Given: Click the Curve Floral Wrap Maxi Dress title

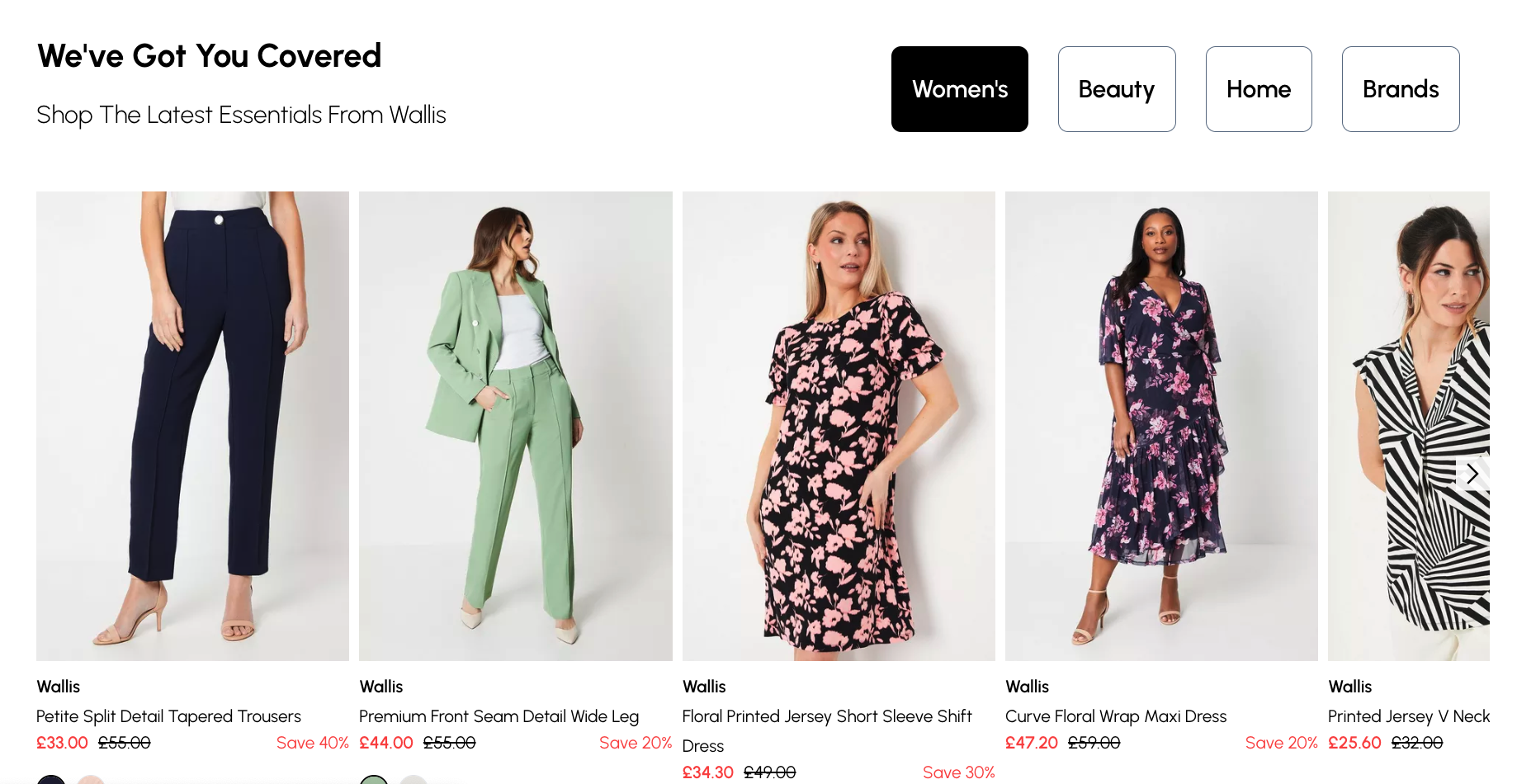Looking at the screenshot, I should pos(1115,716).
